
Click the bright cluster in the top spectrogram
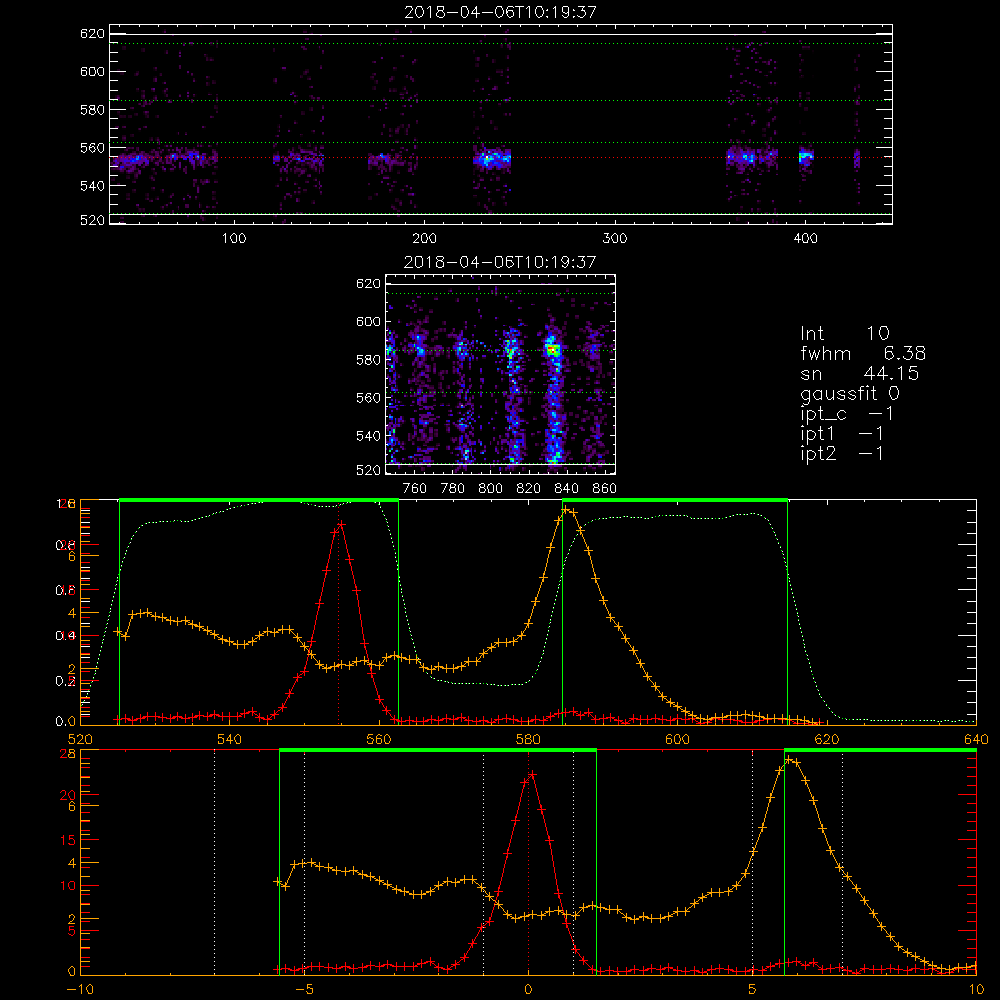[x=492, y=158]
